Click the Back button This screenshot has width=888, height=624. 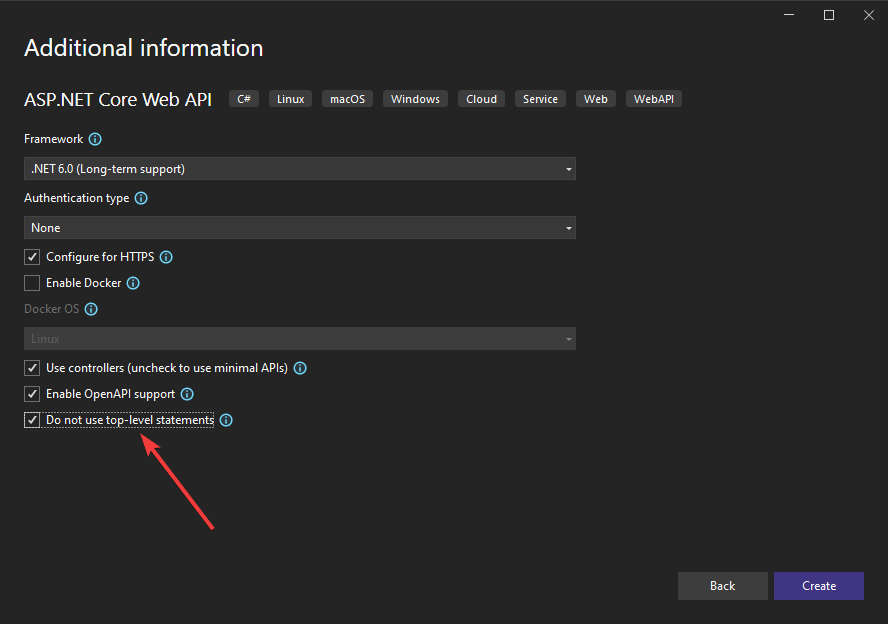[x=723, y=586]
